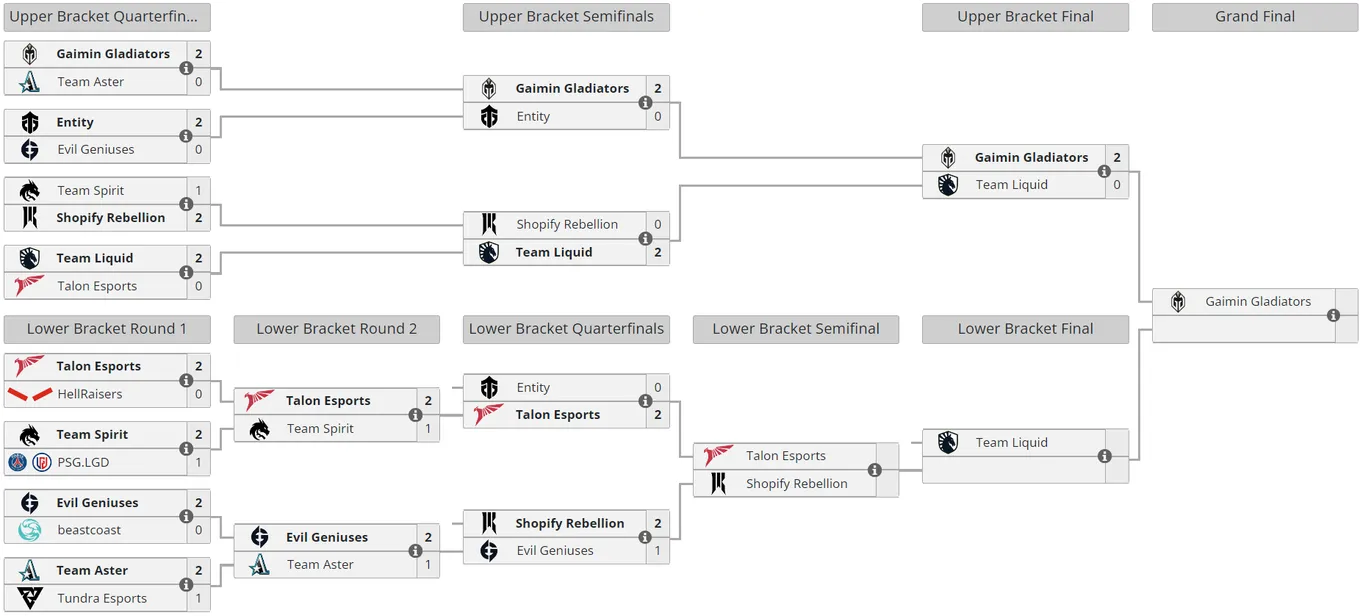Click Tundra Esports logo in Lower Bracket Round 1
This screenshot has height=616, width=1360.
tap(30, 598)
